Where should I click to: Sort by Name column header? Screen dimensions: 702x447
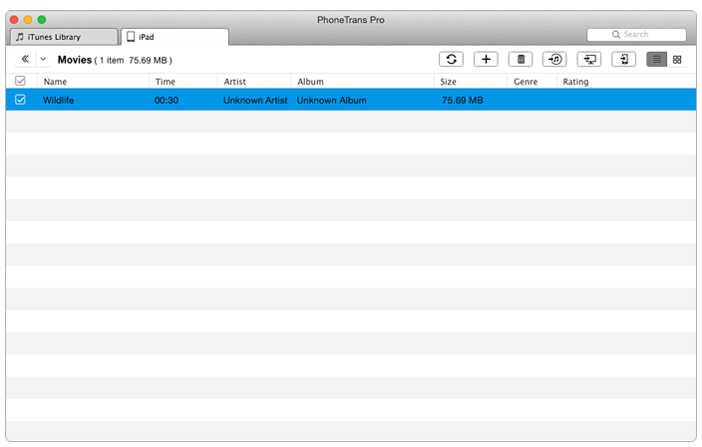click(55, 82)
